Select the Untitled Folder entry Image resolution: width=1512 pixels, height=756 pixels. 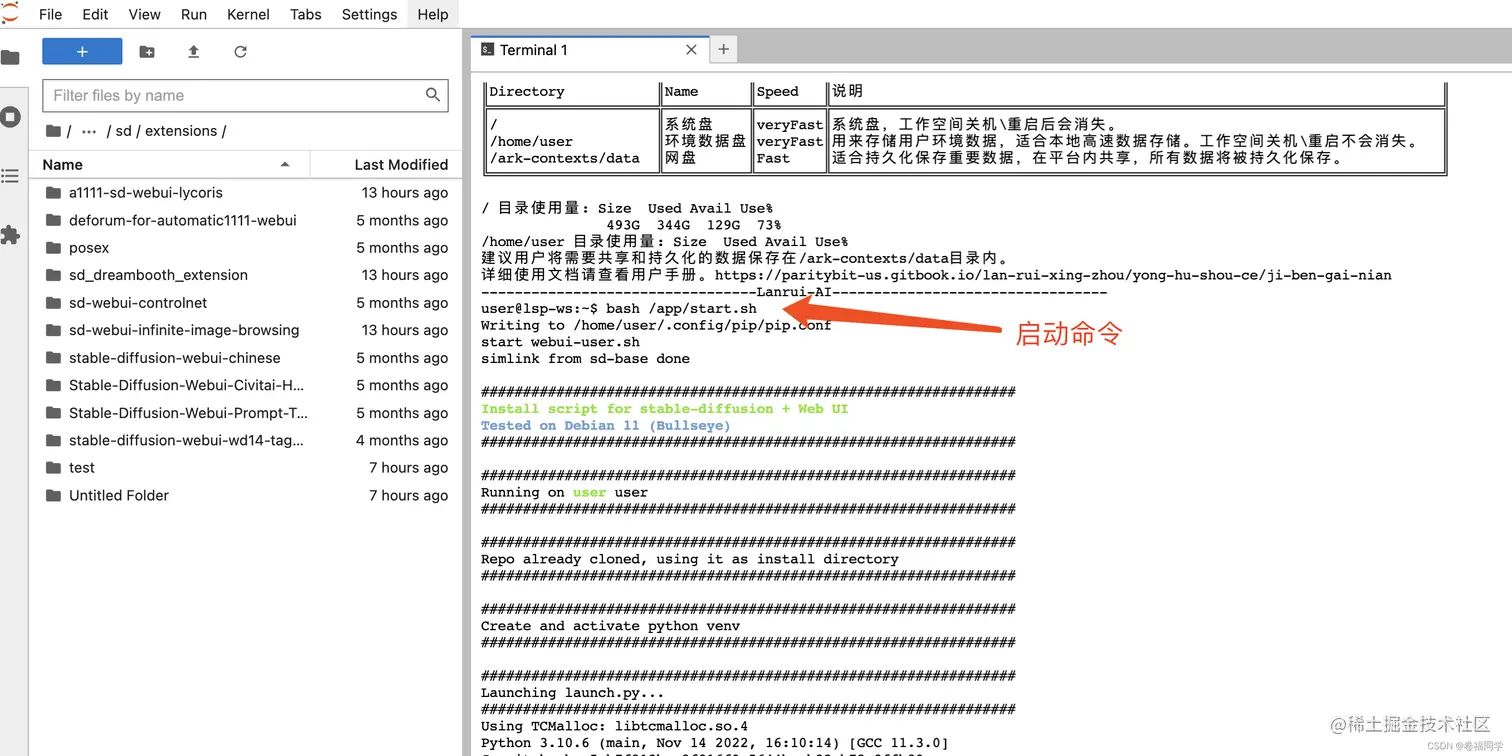(119, 496)
